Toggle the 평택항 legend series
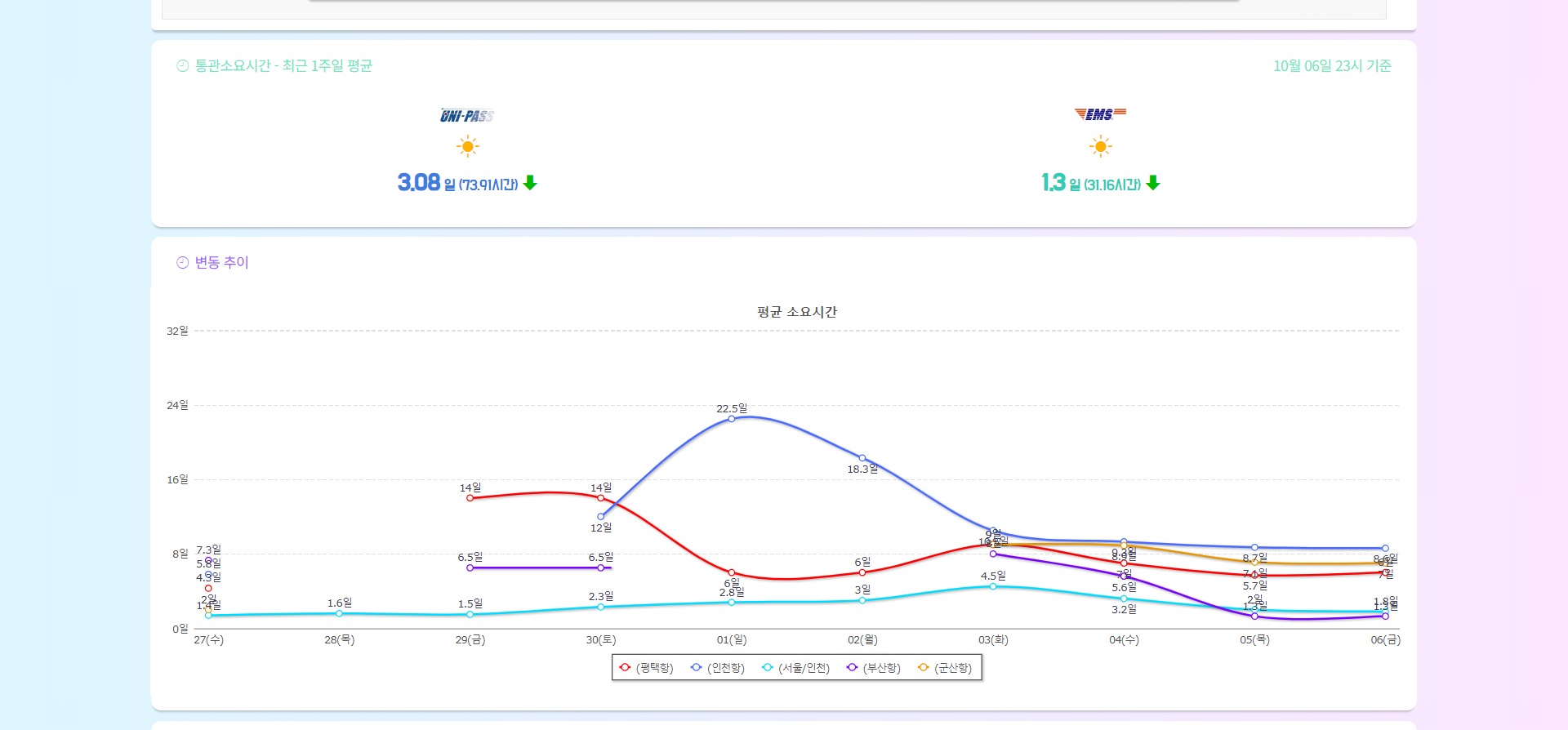 (x=646, y=668)
